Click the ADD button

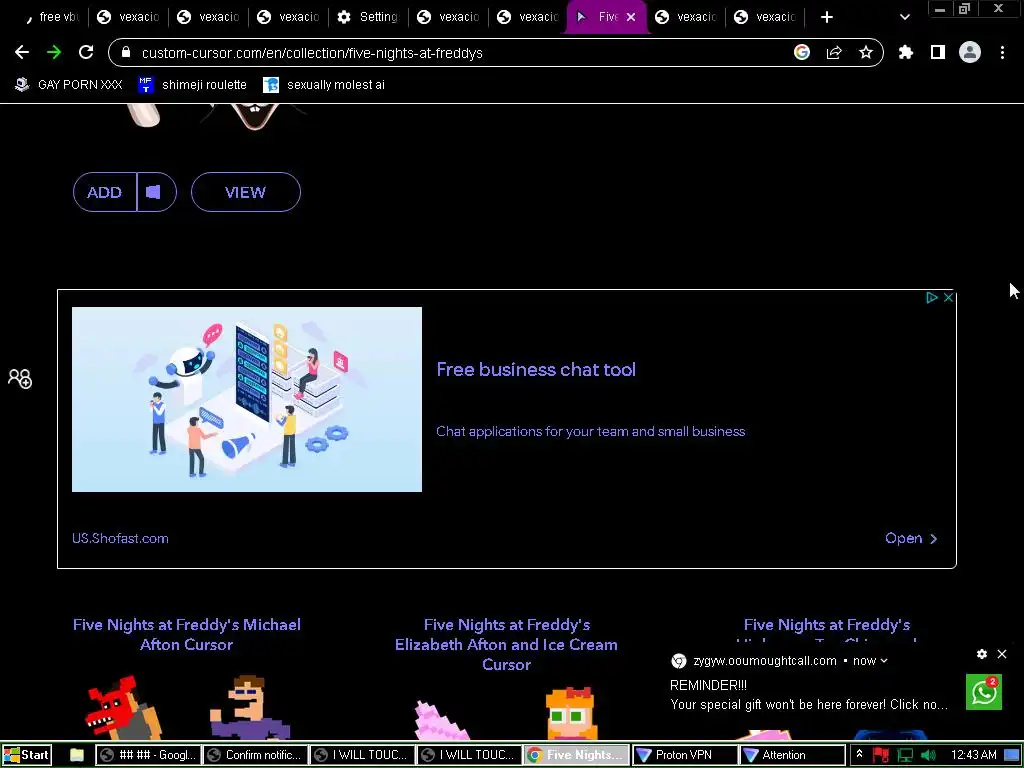pyautogui.click(x=104, y=192)
